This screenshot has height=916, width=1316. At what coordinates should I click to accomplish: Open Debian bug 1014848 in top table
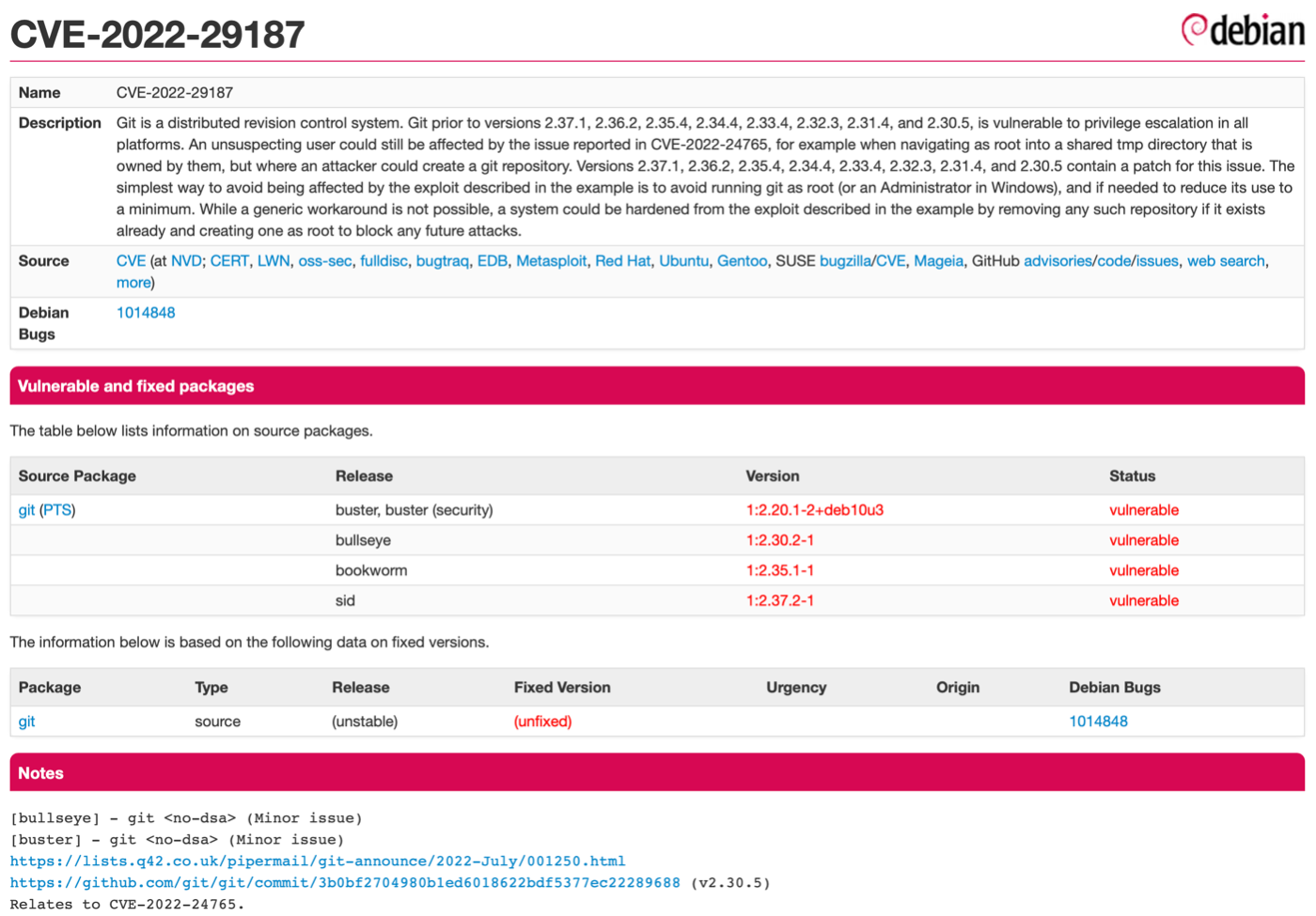[x=146, y=313]
